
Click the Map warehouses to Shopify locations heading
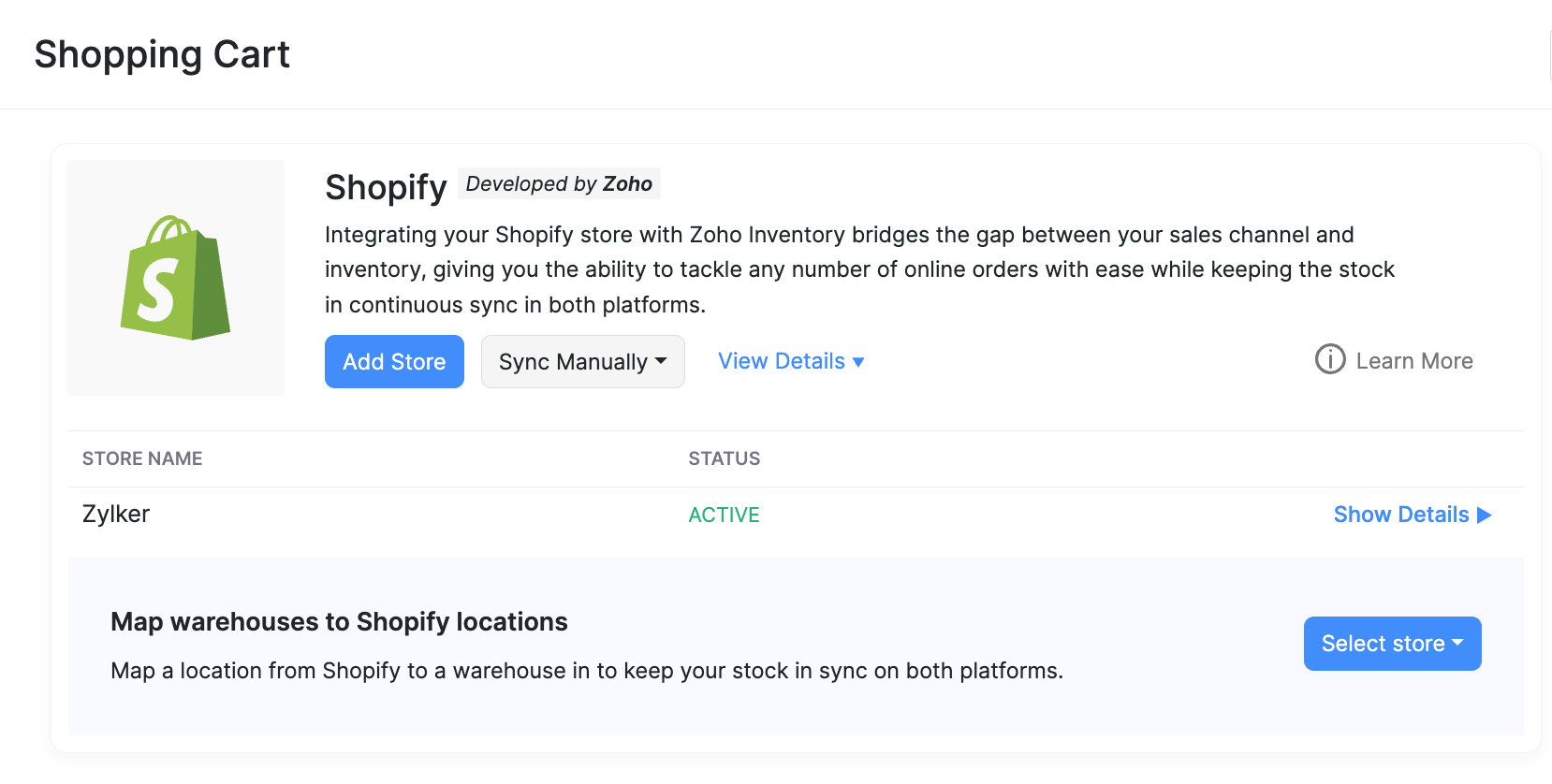click(339, 622)
